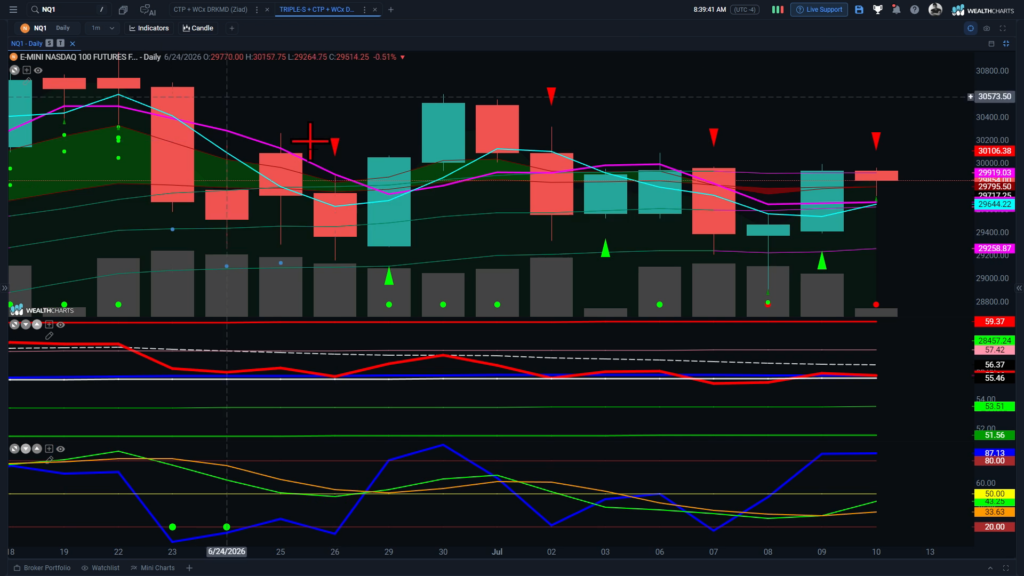Viewport: 1024px width, 576px height.
Task: Click the magenta 29258.87 price label
Action: pyautogui.click(x=995, y=249)
